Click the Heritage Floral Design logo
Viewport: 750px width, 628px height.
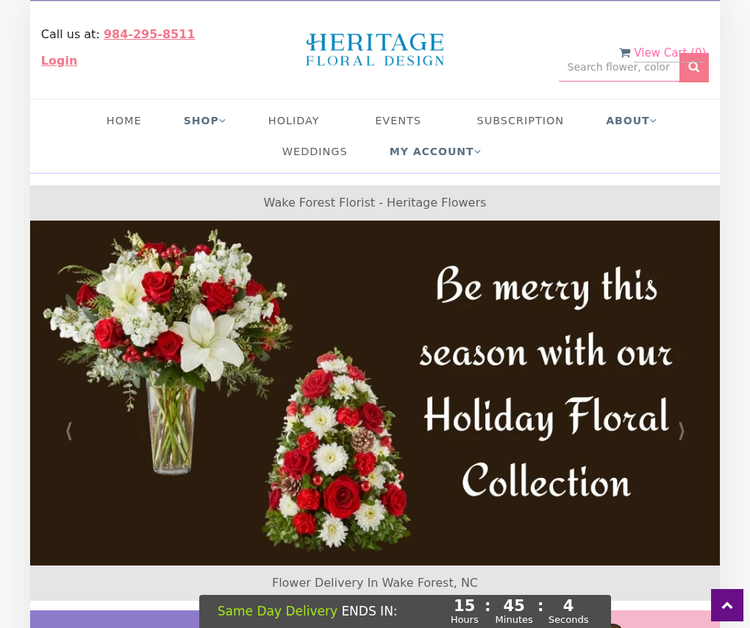[x=375, y=50]
